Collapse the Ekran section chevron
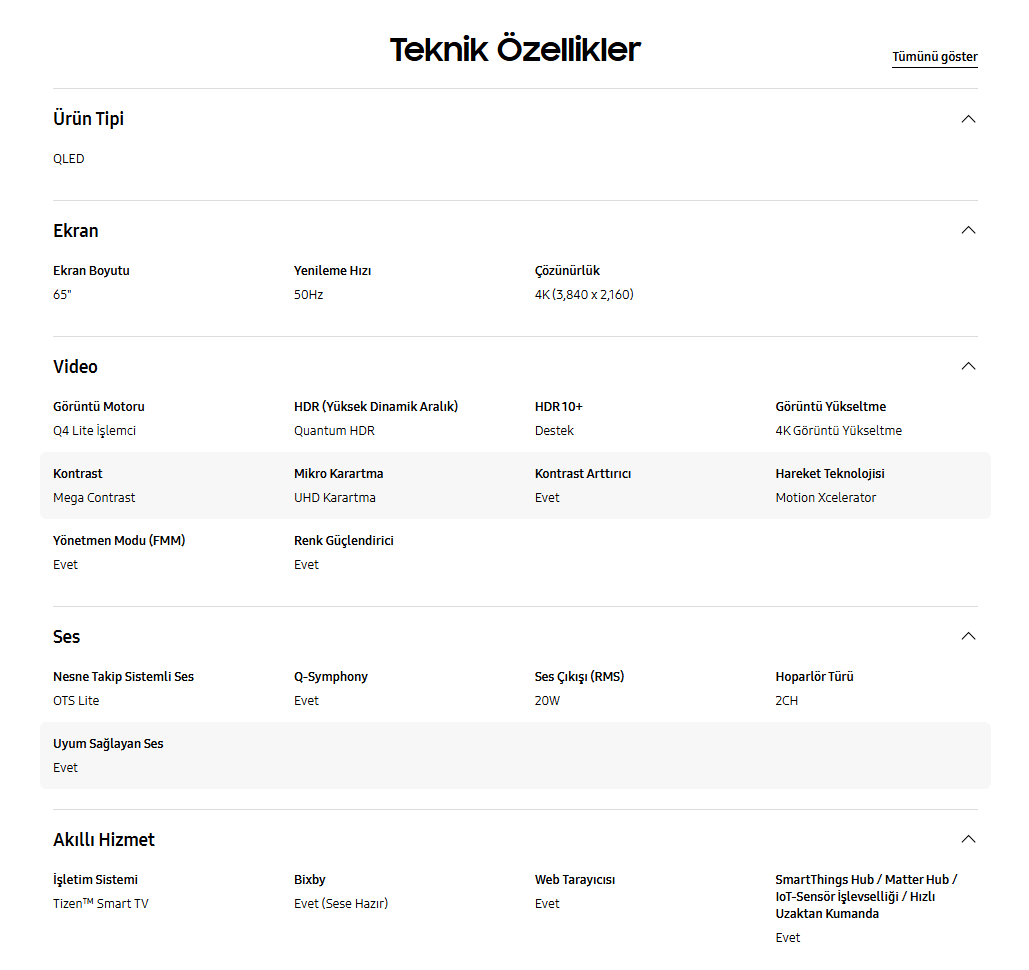Screen dimensions: 1029x970 coord(967,230)
